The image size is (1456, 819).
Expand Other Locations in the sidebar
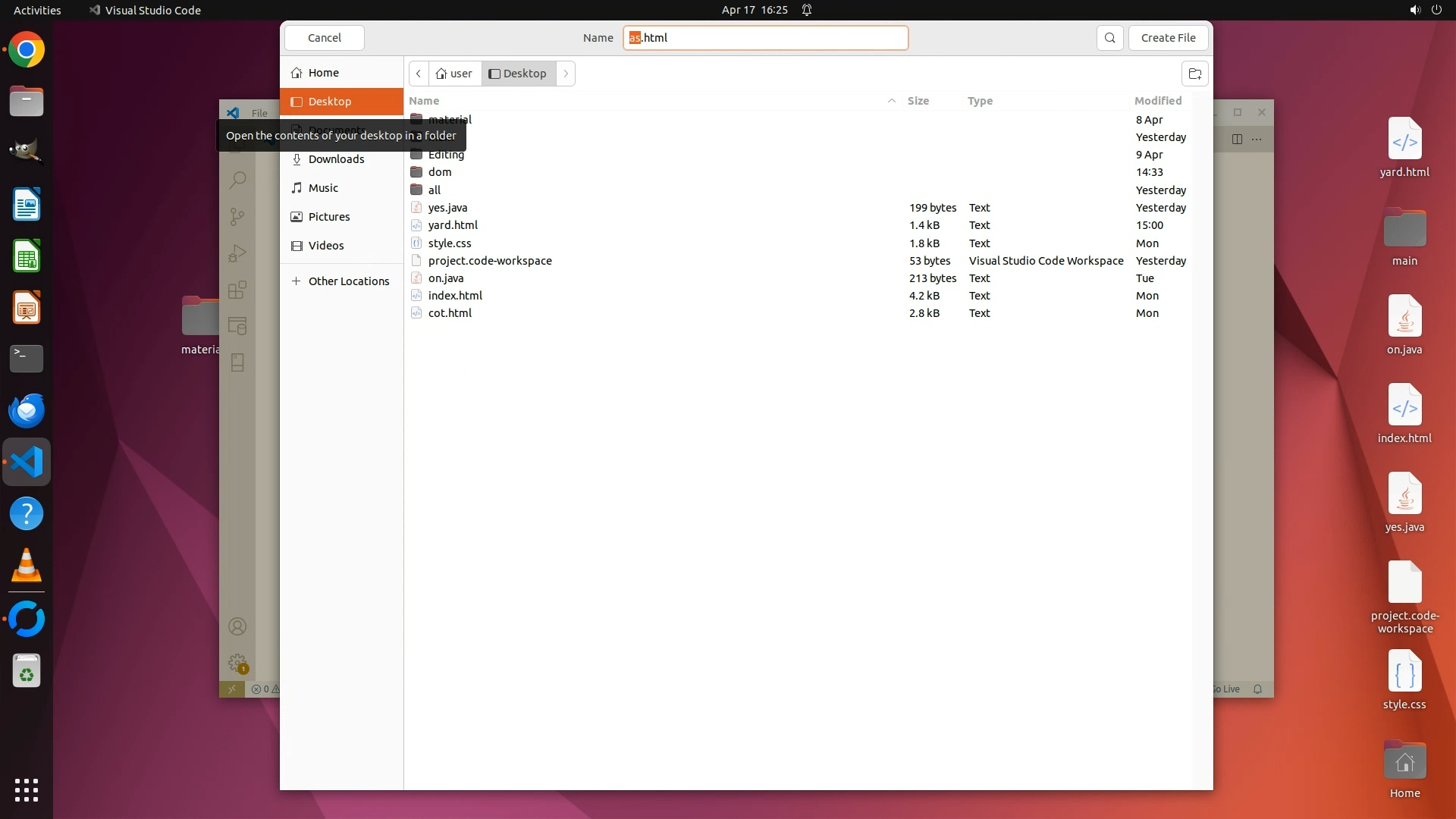click(x=348, y=281)
